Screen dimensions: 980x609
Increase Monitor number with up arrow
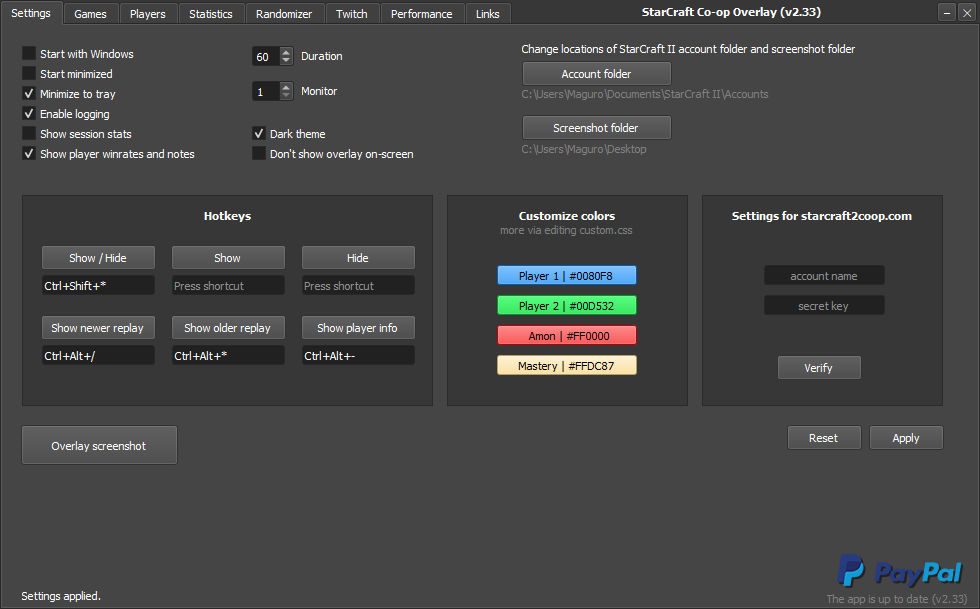(286, 87)
